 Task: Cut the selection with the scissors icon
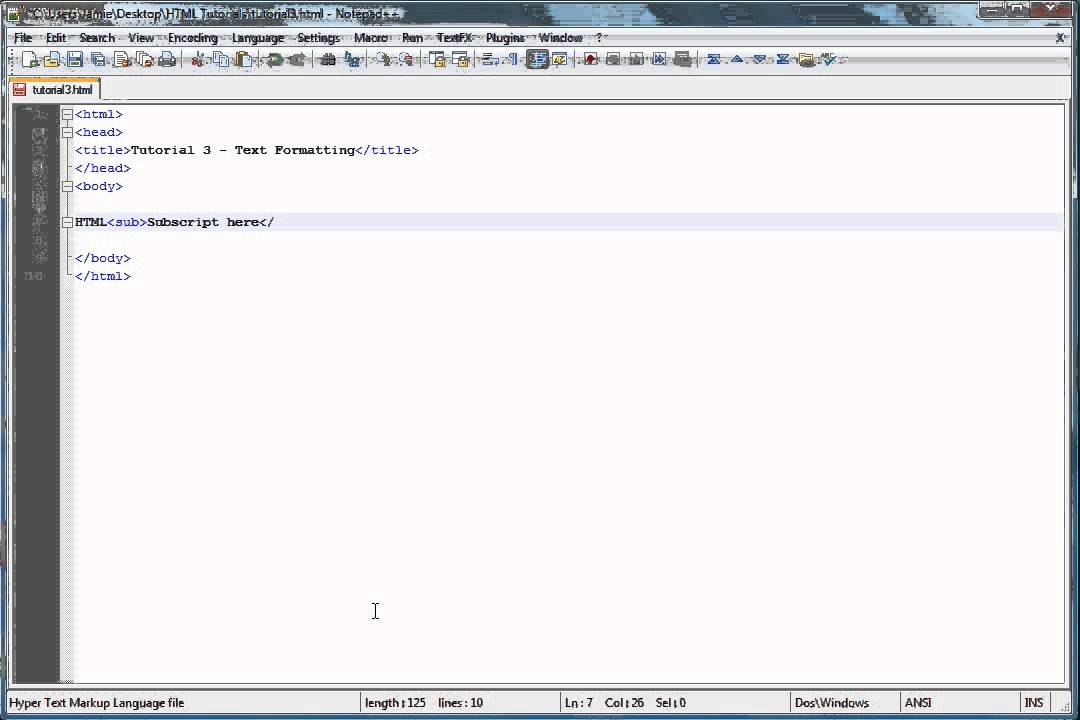coord(198,60)
